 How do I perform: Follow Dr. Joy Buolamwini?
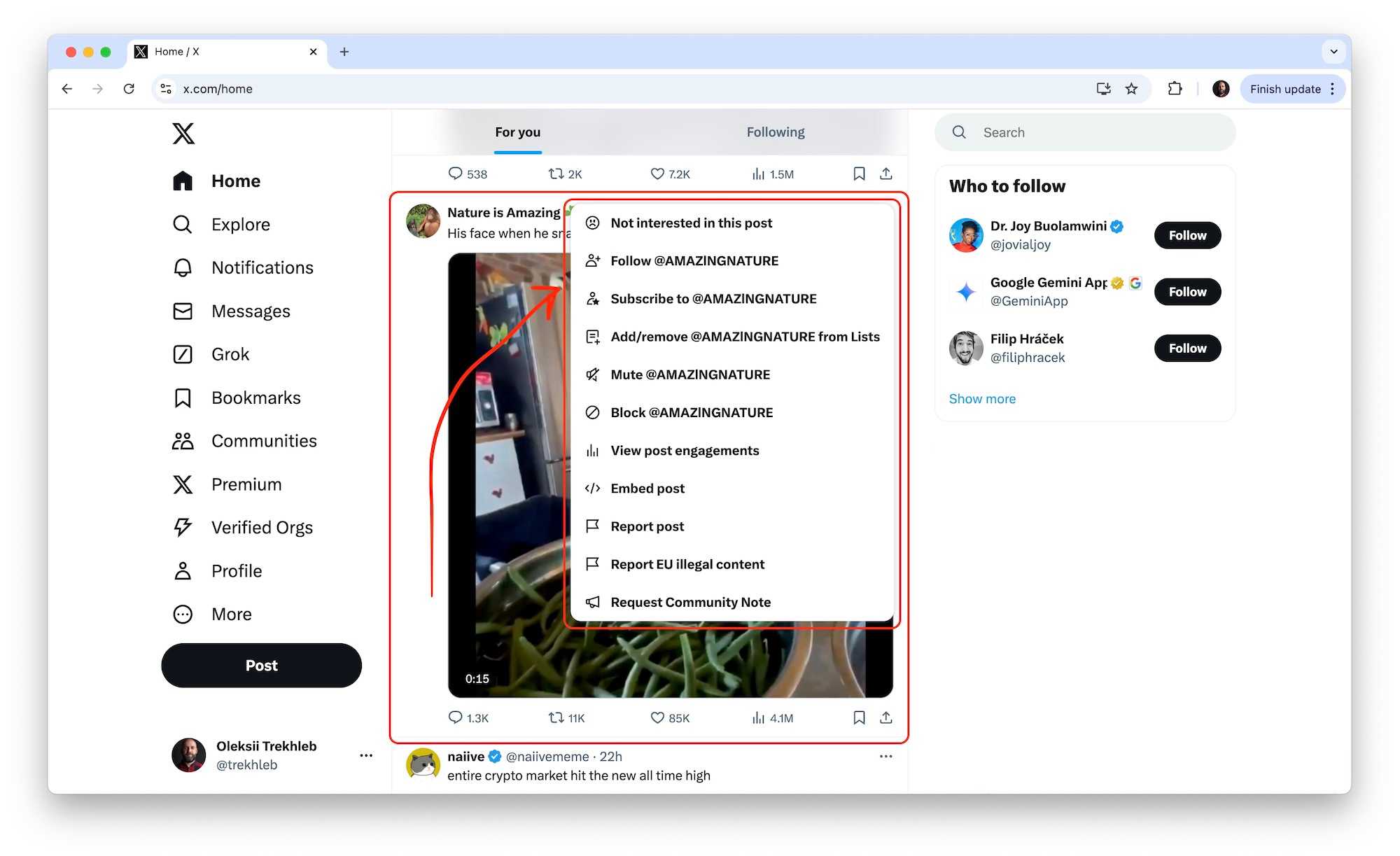[x=1186, y=235]
